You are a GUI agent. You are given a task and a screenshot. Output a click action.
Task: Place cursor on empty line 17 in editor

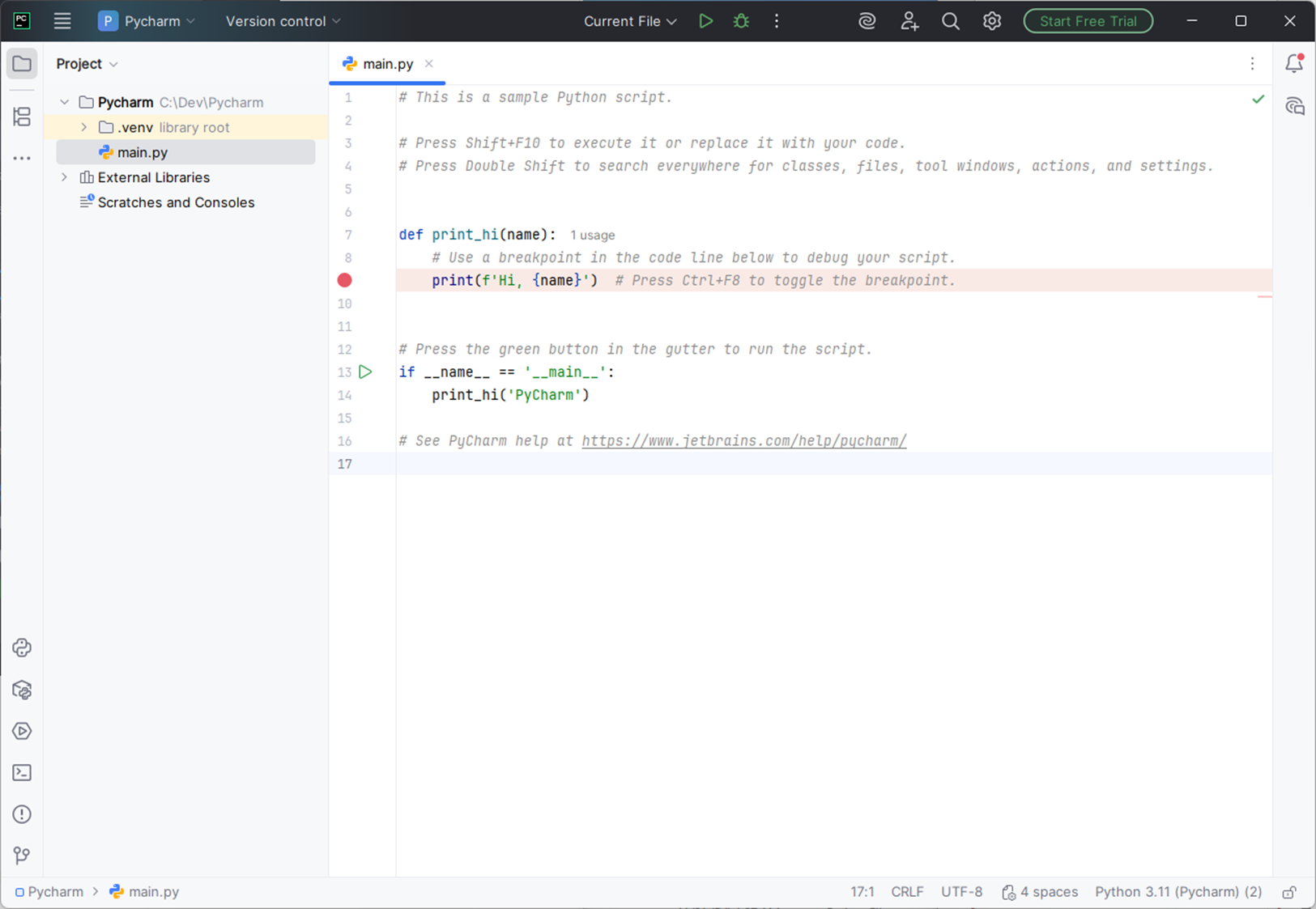click(x=833, y=464)
